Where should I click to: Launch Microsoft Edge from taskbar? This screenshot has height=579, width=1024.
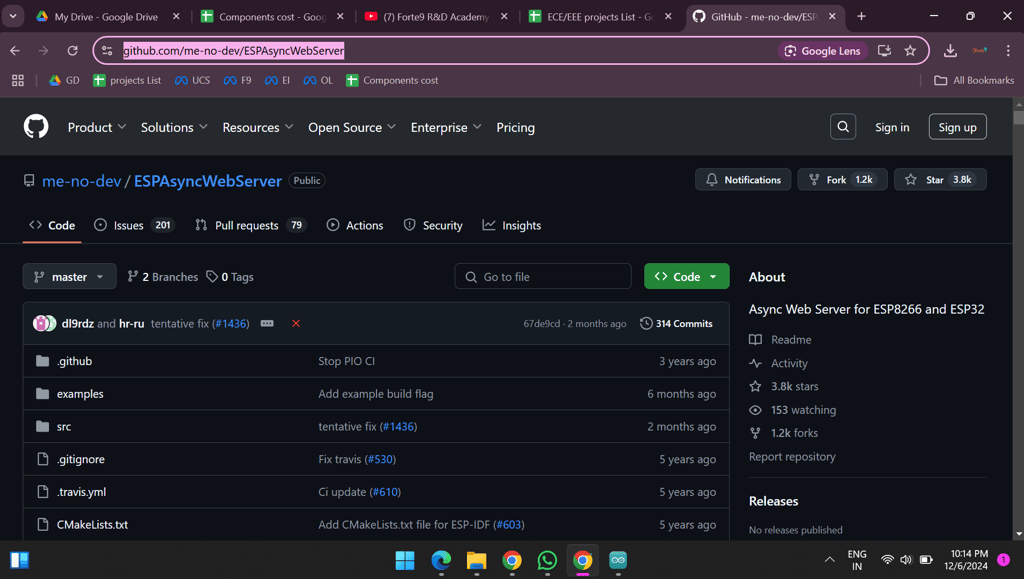(441, 560)
